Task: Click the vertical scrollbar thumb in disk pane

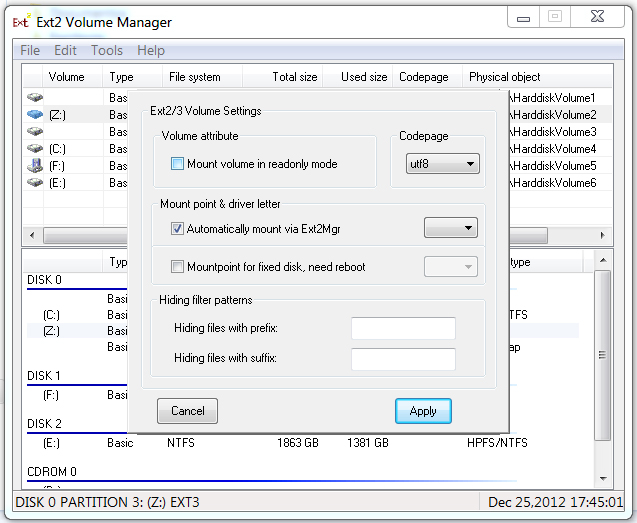Action: [603, 355]
